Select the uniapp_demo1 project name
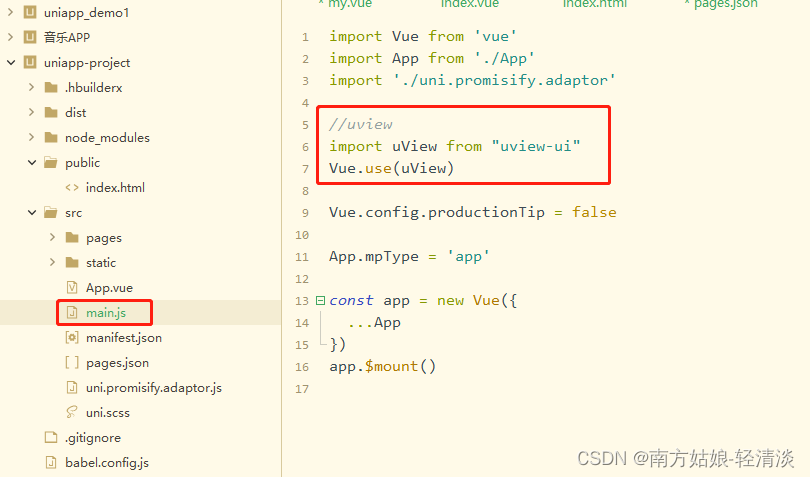Image resolution: width=810 pixels, height=477 pixels. click(87, 12)
